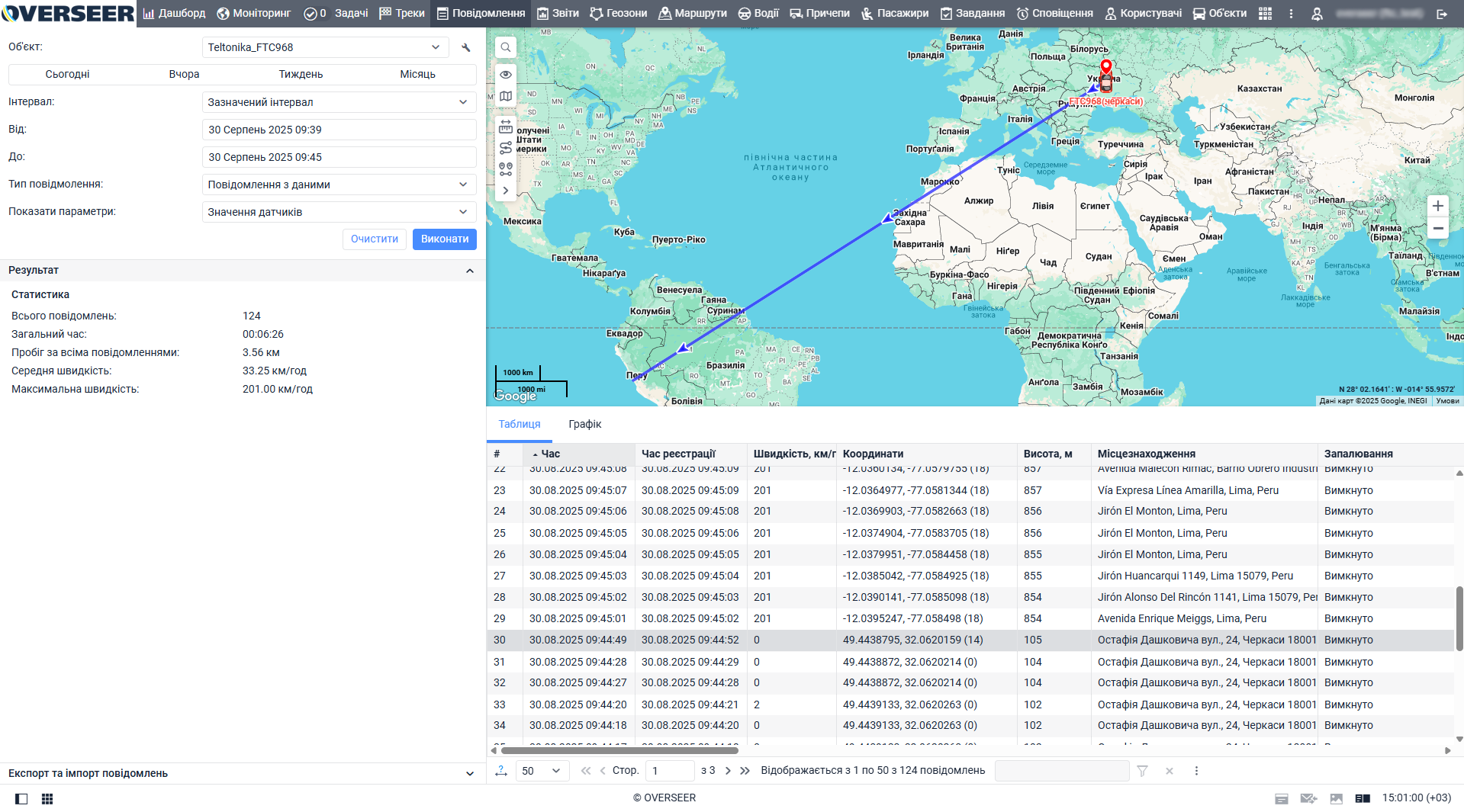Toggle map visibility eye icon

coord(505,75)
